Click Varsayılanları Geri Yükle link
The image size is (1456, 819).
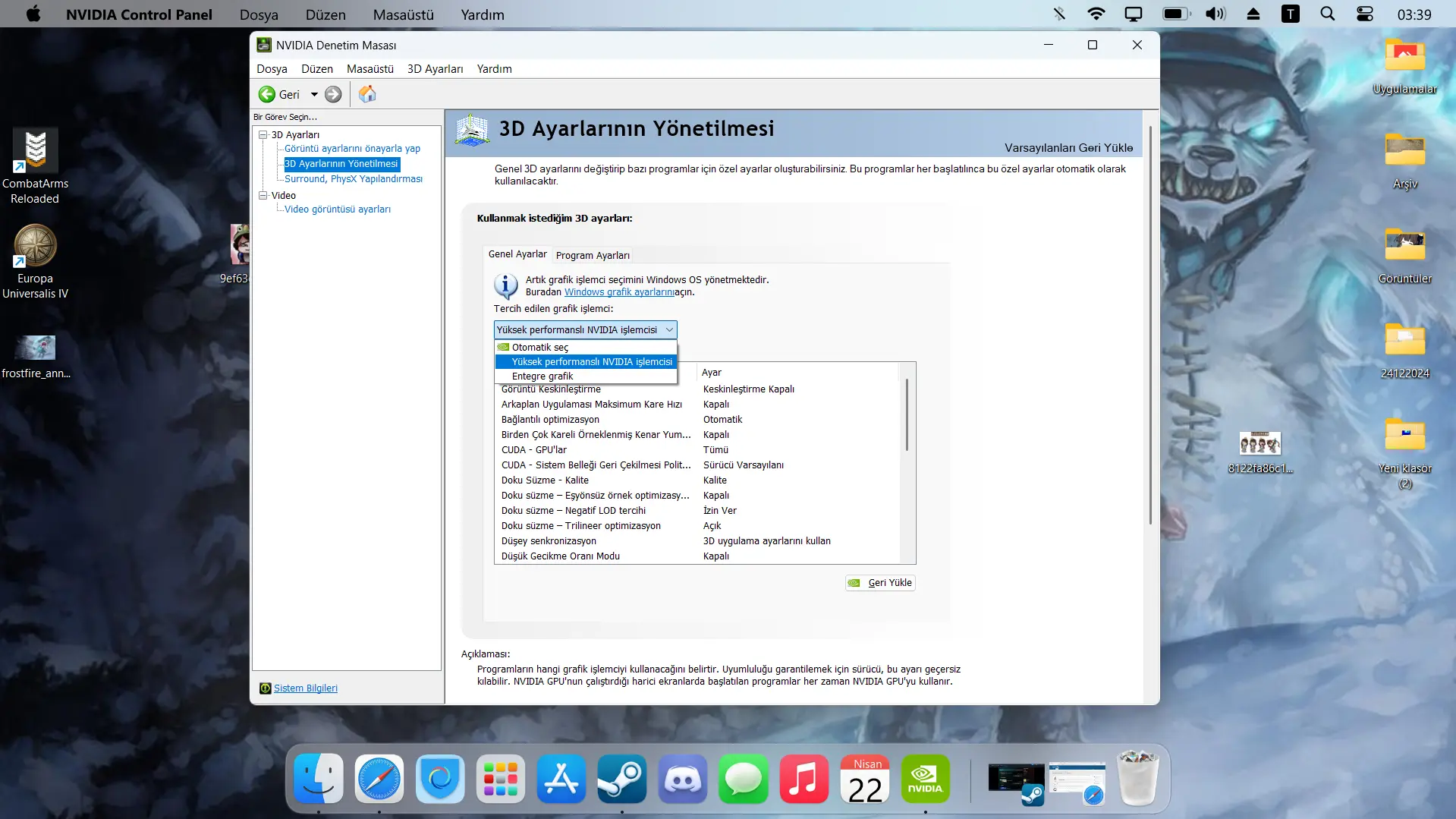pos(1068,148)
